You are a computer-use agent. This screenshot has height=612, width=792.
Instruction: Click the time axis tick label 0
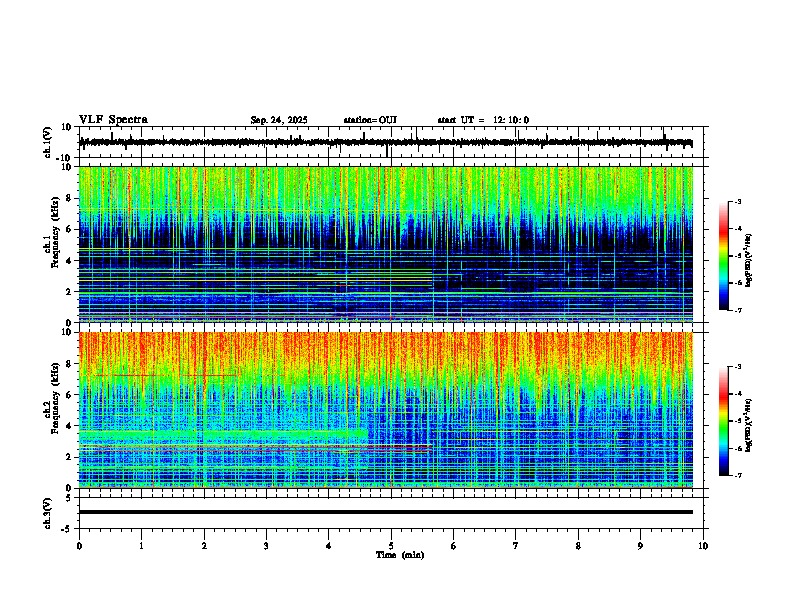pyautogui.click(x=79, y=546)
